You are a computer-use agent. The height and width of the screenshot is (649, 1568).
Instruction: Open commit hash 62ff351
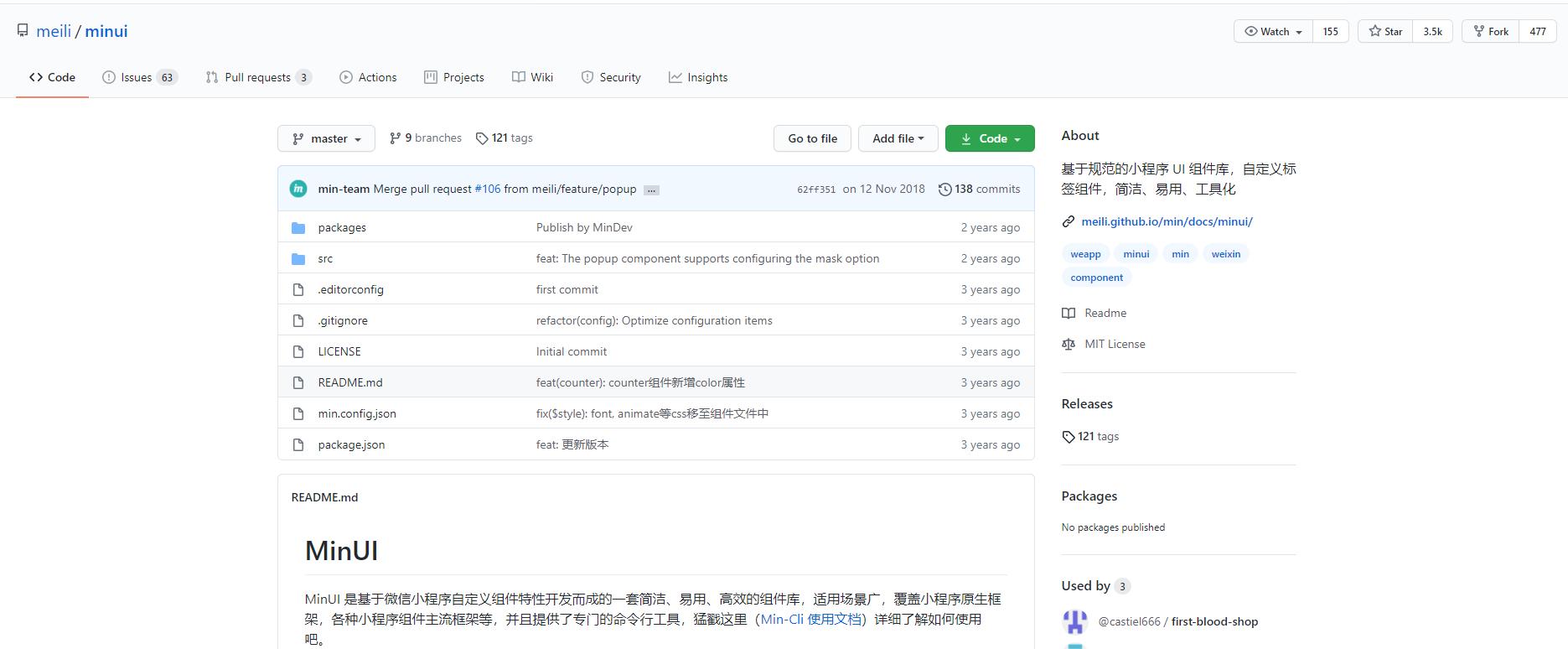point(816,190)
